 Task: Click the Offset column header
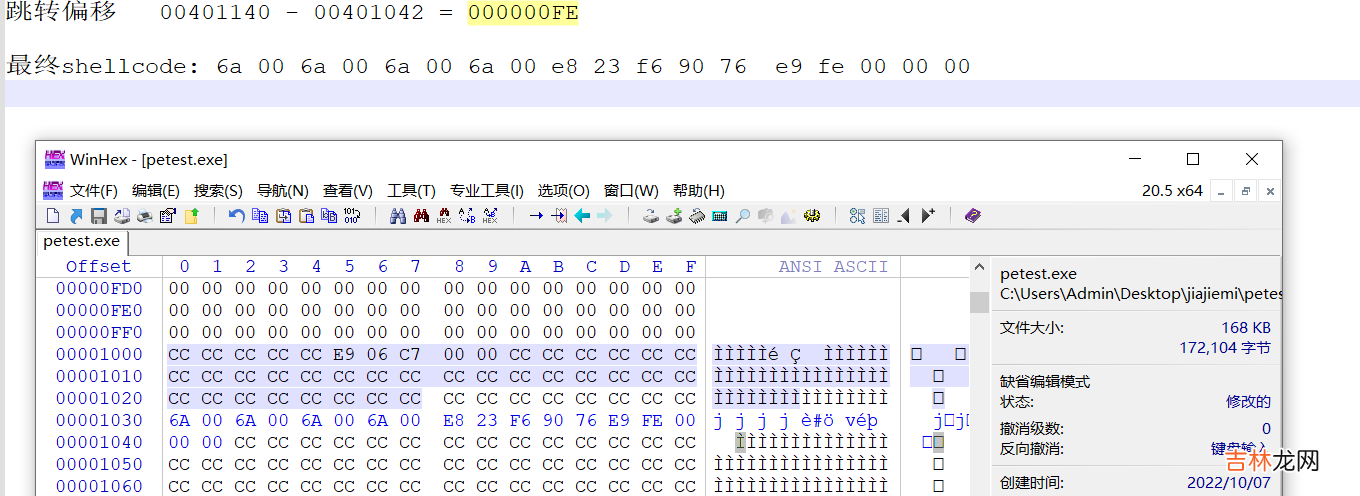pos(98,266)
